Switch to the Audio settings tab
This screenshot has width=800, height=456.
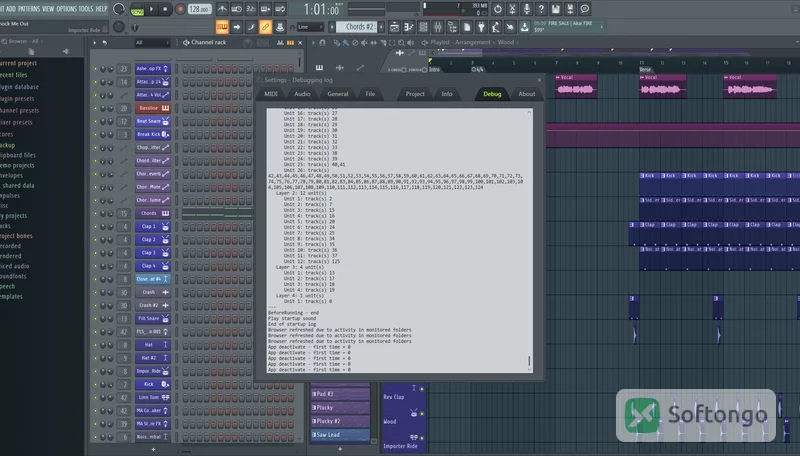coord(302,94)
